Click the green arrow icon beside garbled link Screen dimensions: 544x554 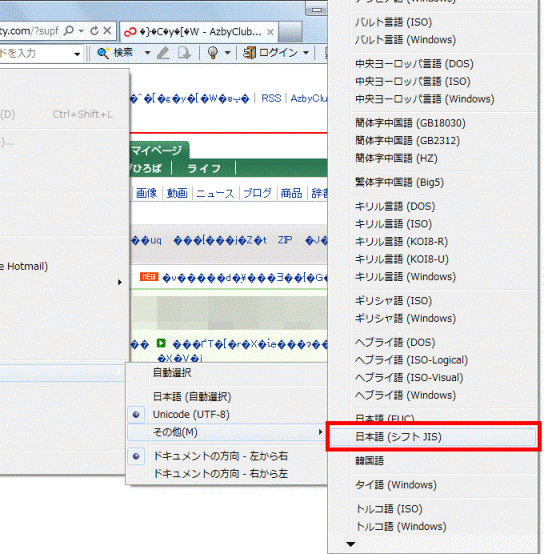point(161,343)
